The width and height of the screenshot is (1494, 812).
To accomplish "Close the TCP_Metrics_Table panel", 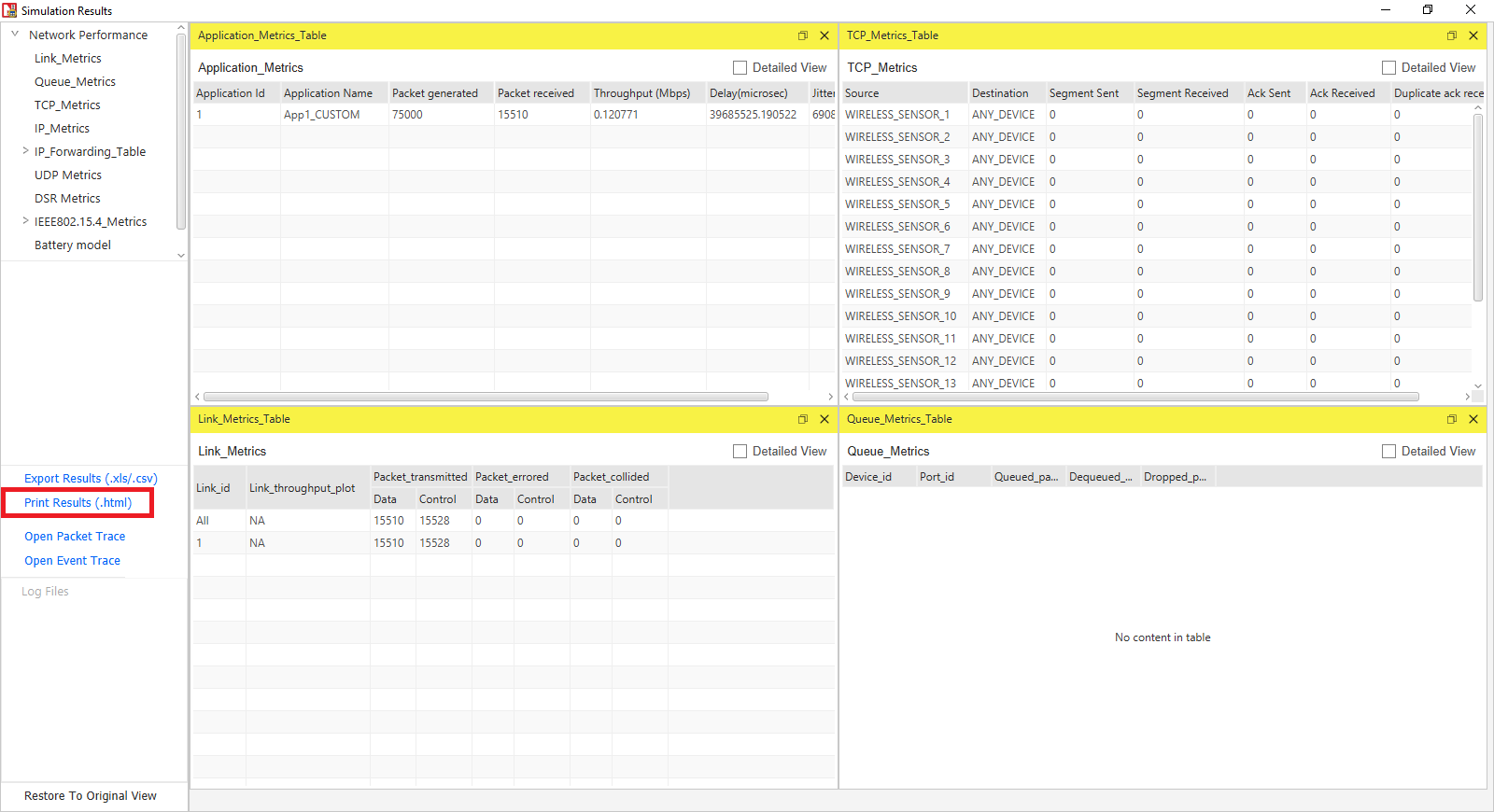I will 1473,35.
